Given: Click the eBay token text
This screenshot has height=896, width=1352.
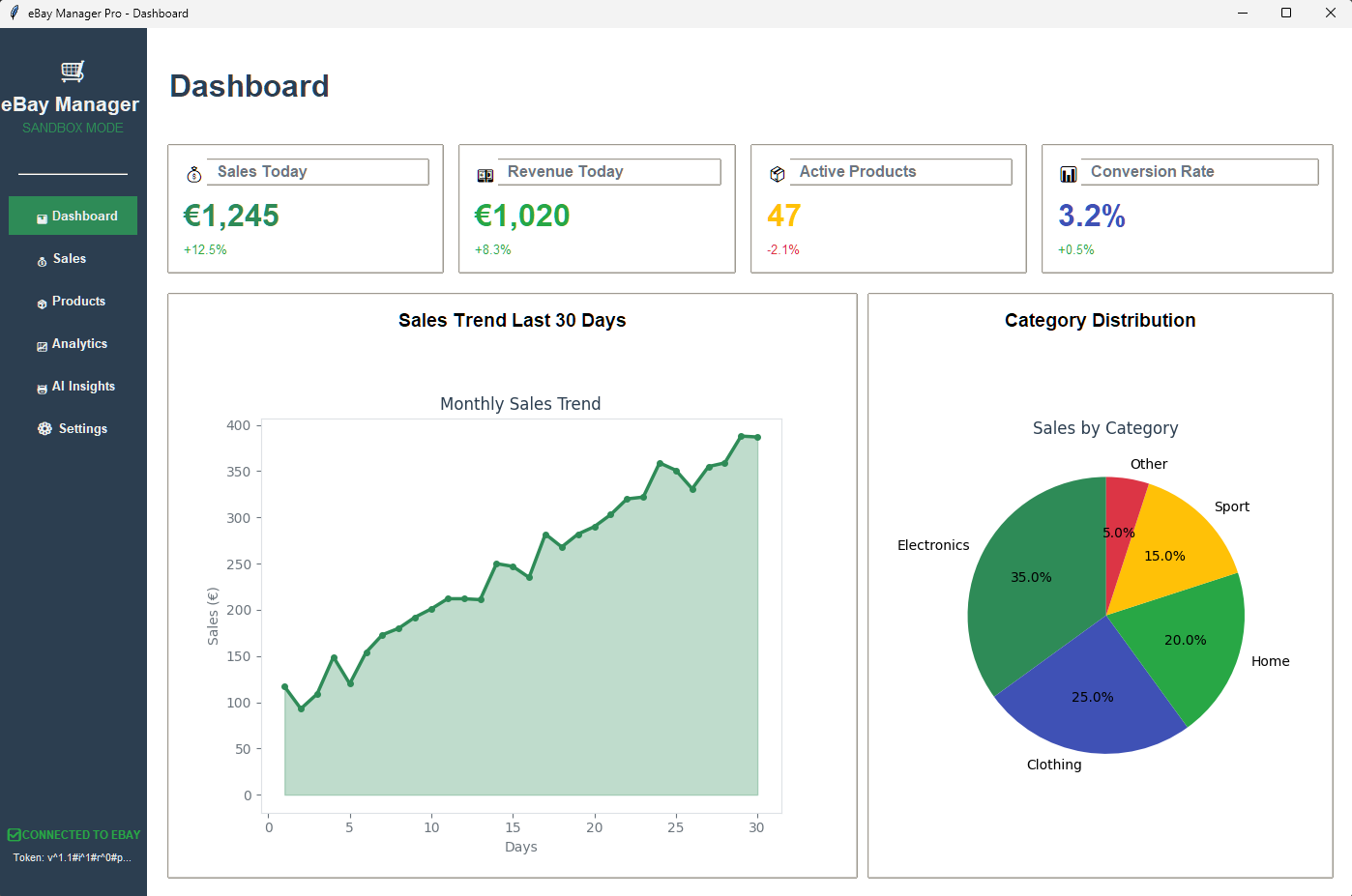Looking at the screenshot, I should [73, 857].
